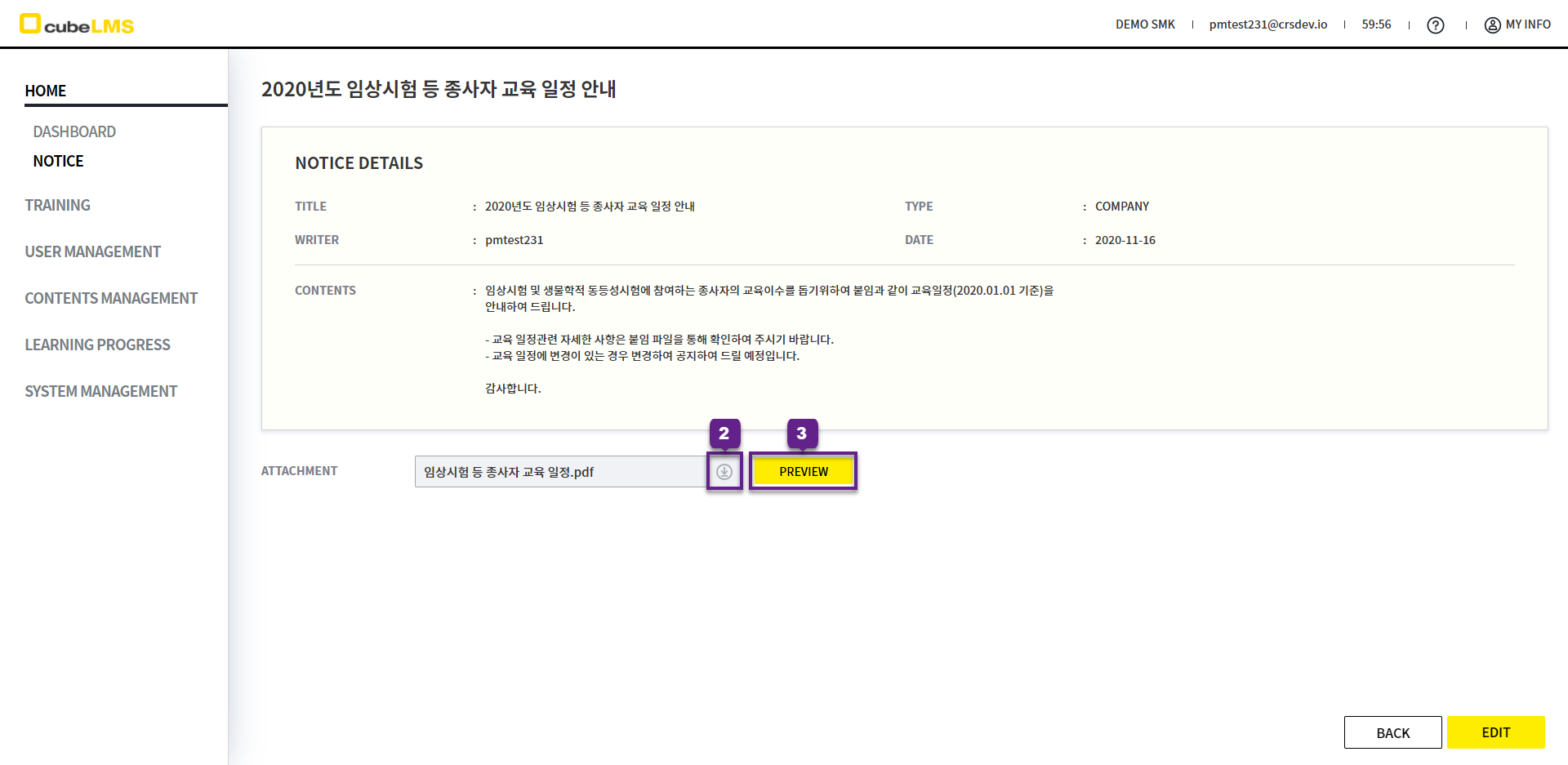Open the help question mark icon

click(1435, 25)
